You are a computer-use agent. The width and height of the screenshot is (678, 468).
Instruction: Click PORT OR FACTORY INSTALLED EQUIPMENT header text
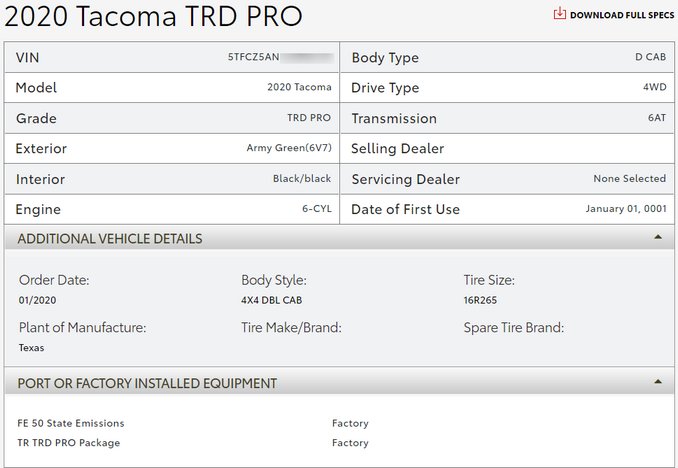147,383
